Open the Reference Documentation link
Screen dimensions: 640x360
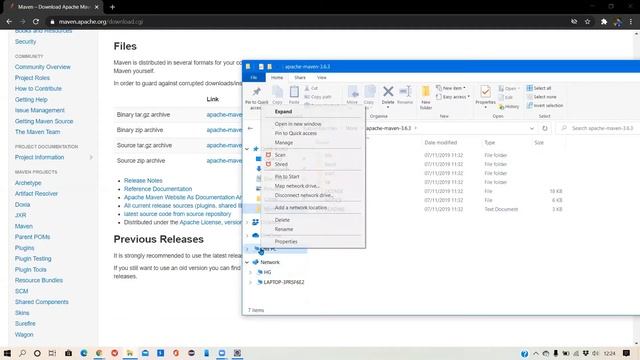pyautogui.click(x=158, y=189)
